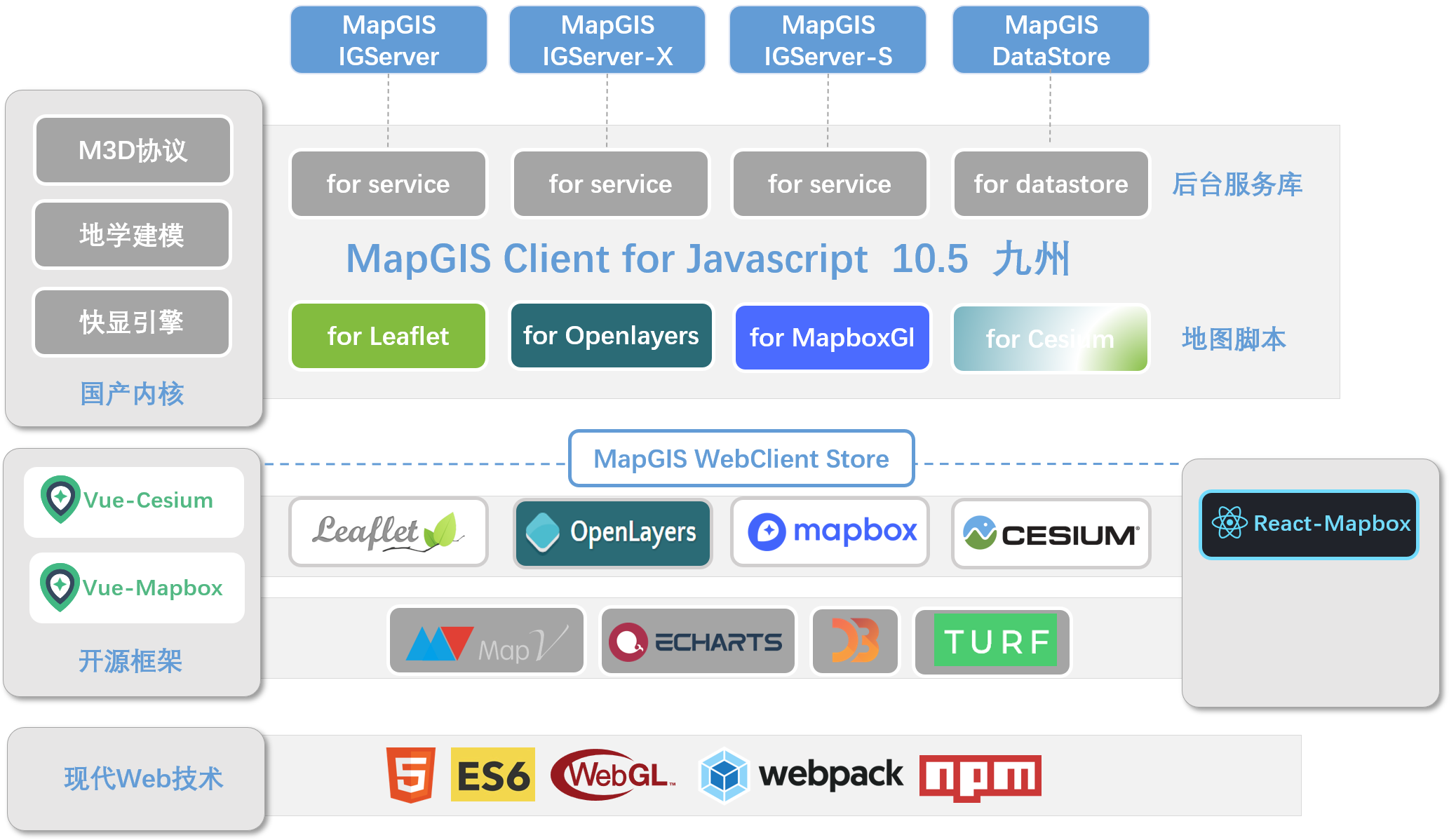
Task: Click the MapV logo tile
Action: [x=487, y=641]
